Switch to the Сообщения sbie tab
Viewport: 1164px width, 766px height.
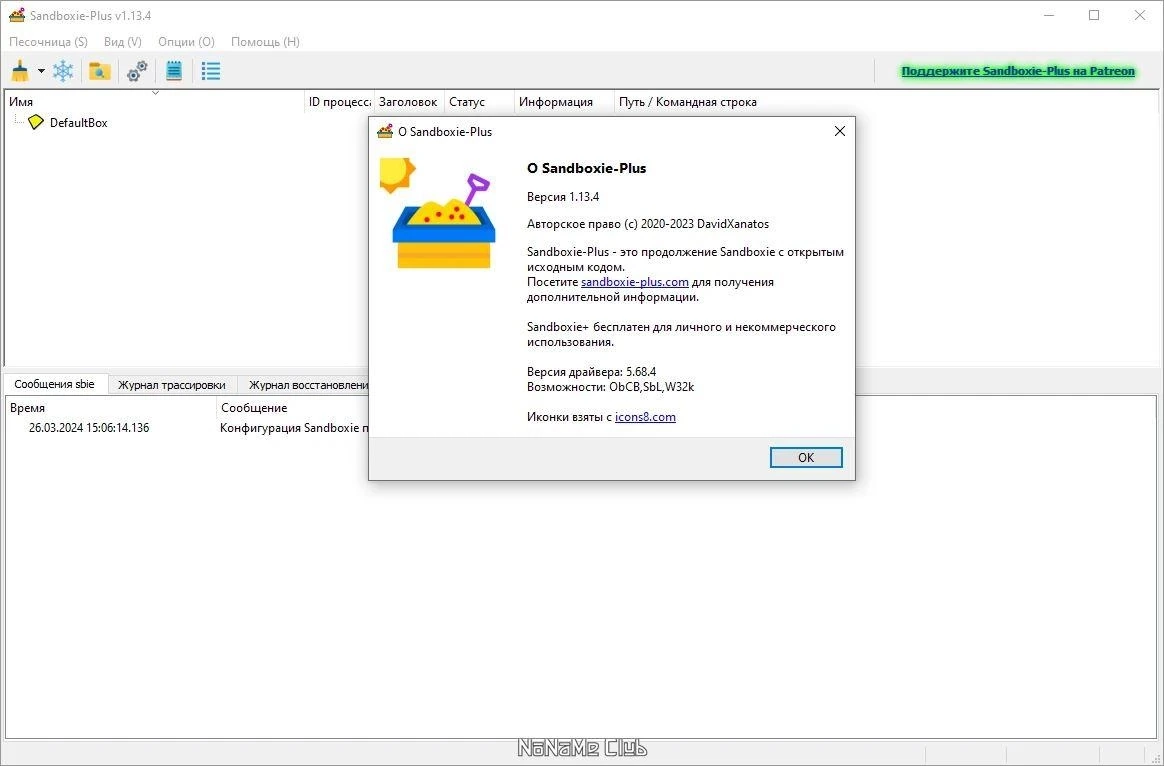tap(55, 384)
